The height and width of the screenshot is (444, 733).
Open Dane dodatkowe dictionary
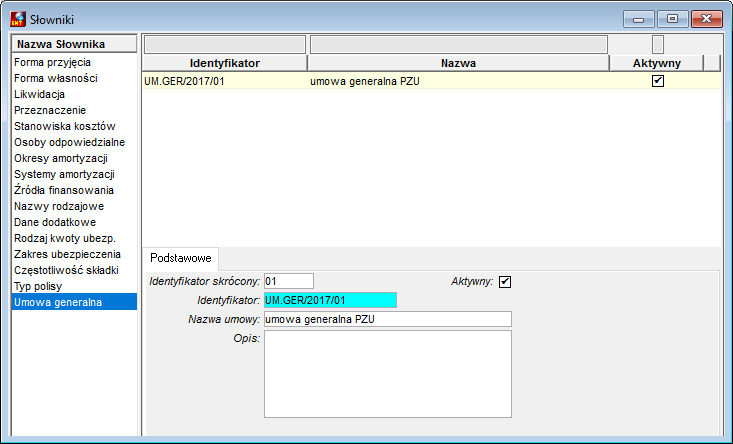pyautogui.click(x=55, y=222)
